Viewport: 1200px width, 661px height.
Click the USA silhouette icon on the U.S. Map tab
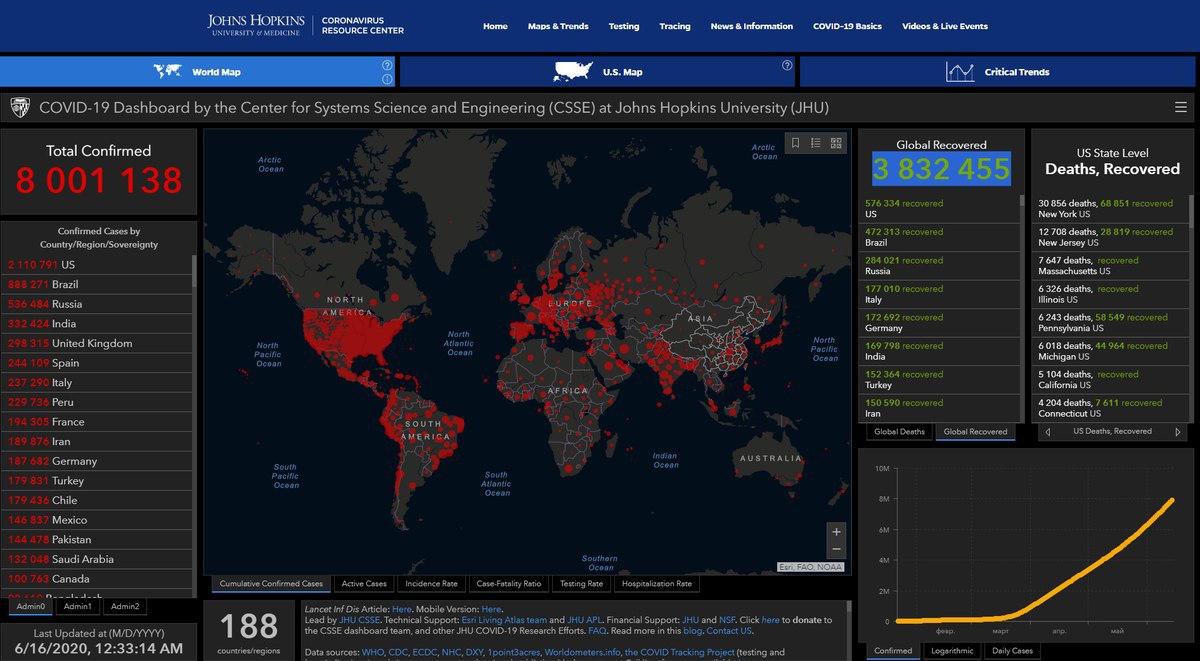[574, 72]
